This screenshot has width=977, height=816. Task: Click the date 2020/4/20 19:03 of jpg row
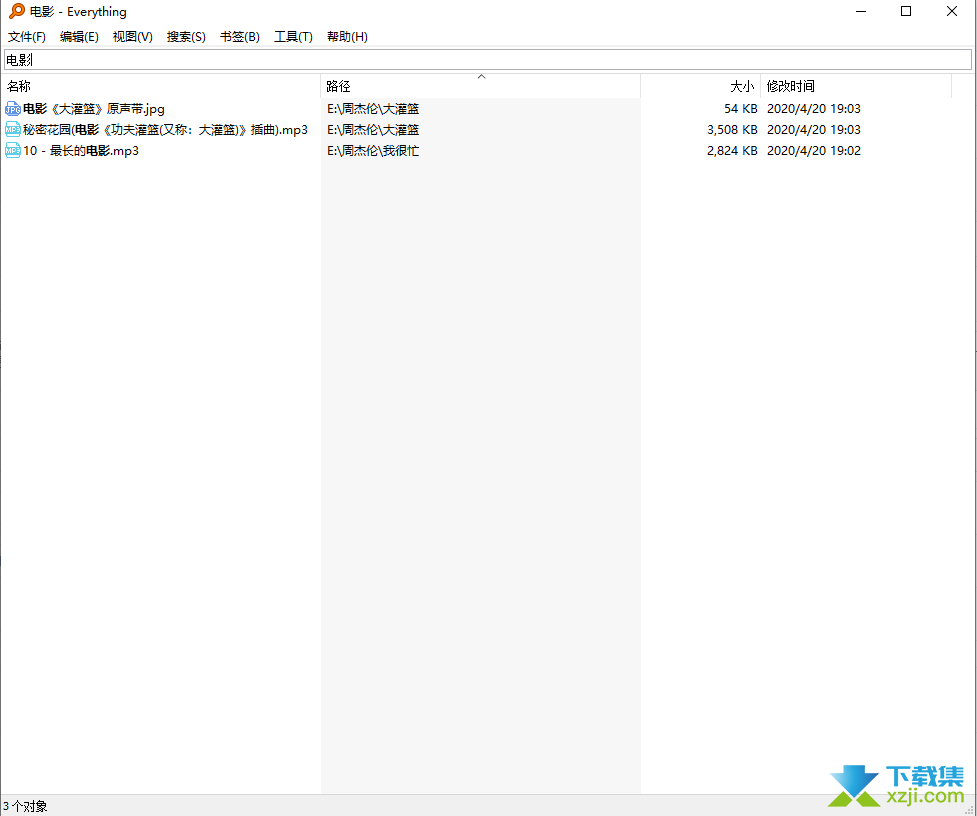(x=814, y=109)
